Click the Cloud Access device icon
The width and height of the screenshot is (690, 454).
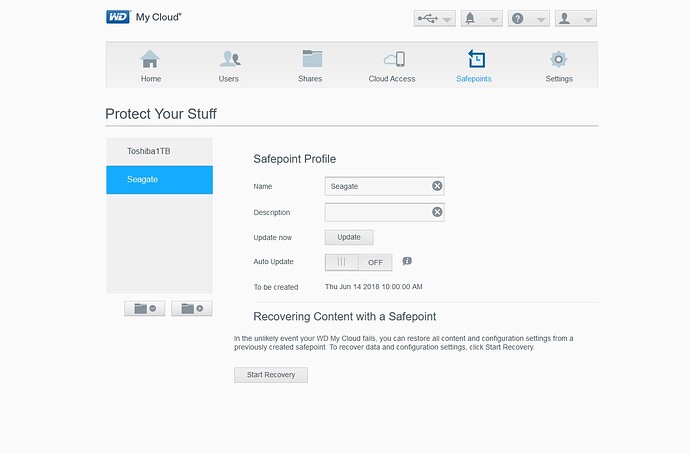pos(394,59)
